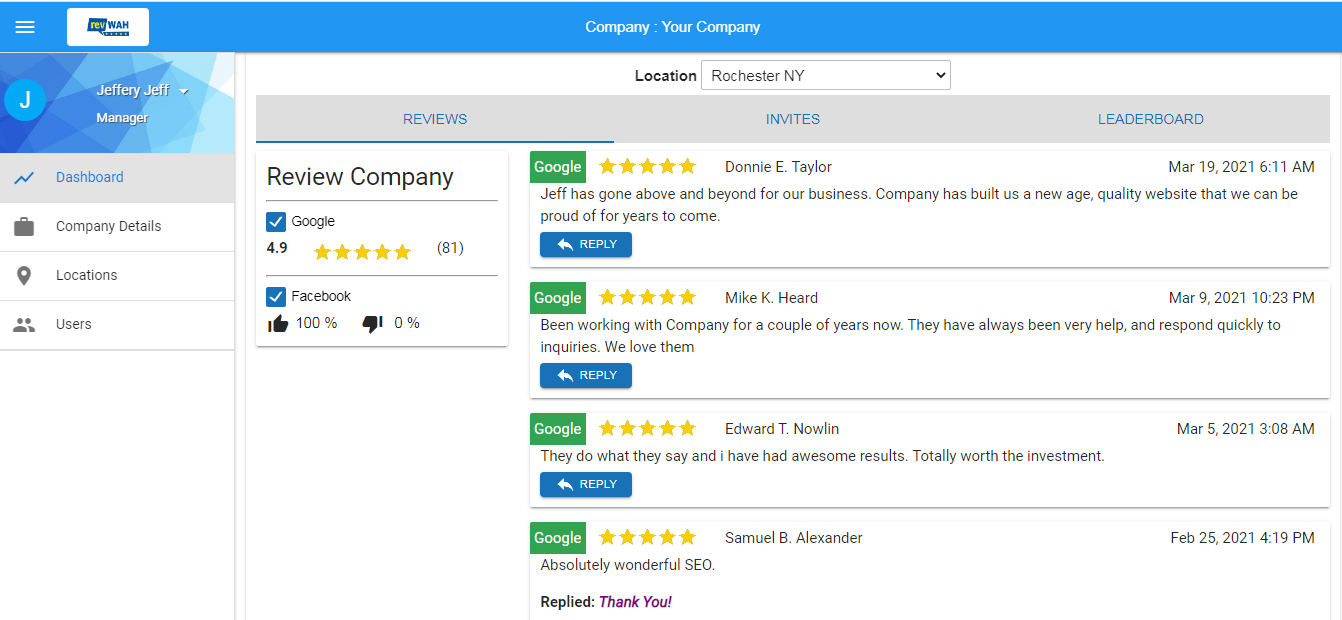This screenshot has width=1342, height=620.
Task: Open the Location dropdown showing Rochester NY
Action: [x=826, y=76]
